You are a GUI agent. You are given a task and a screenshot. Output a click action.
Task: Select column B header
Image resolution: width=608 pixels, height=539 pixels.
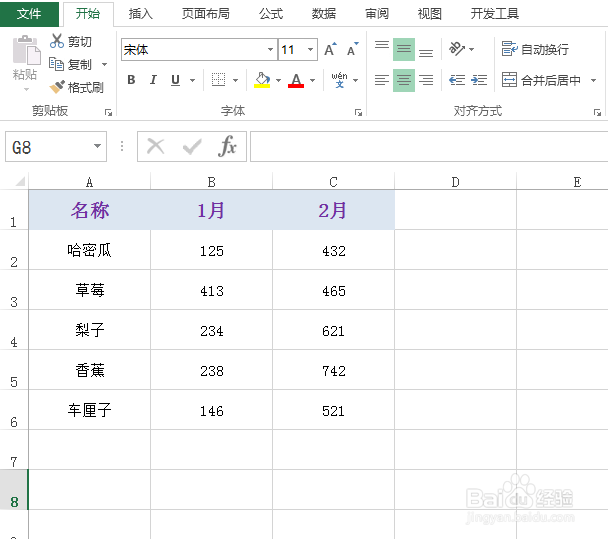coord(211,181)
